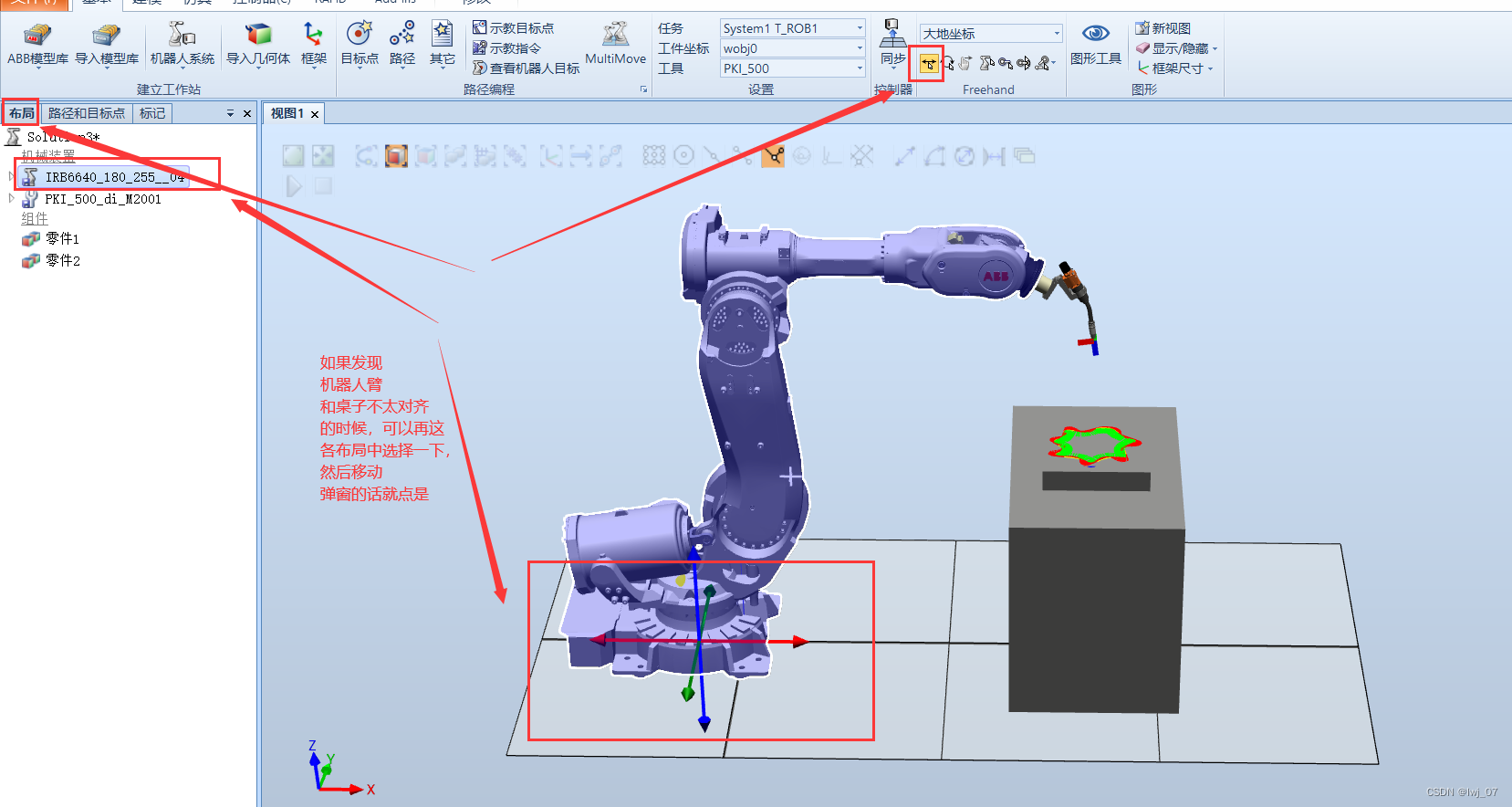Expand the 路径编程 dialog launcher

(x=643, y=89)
